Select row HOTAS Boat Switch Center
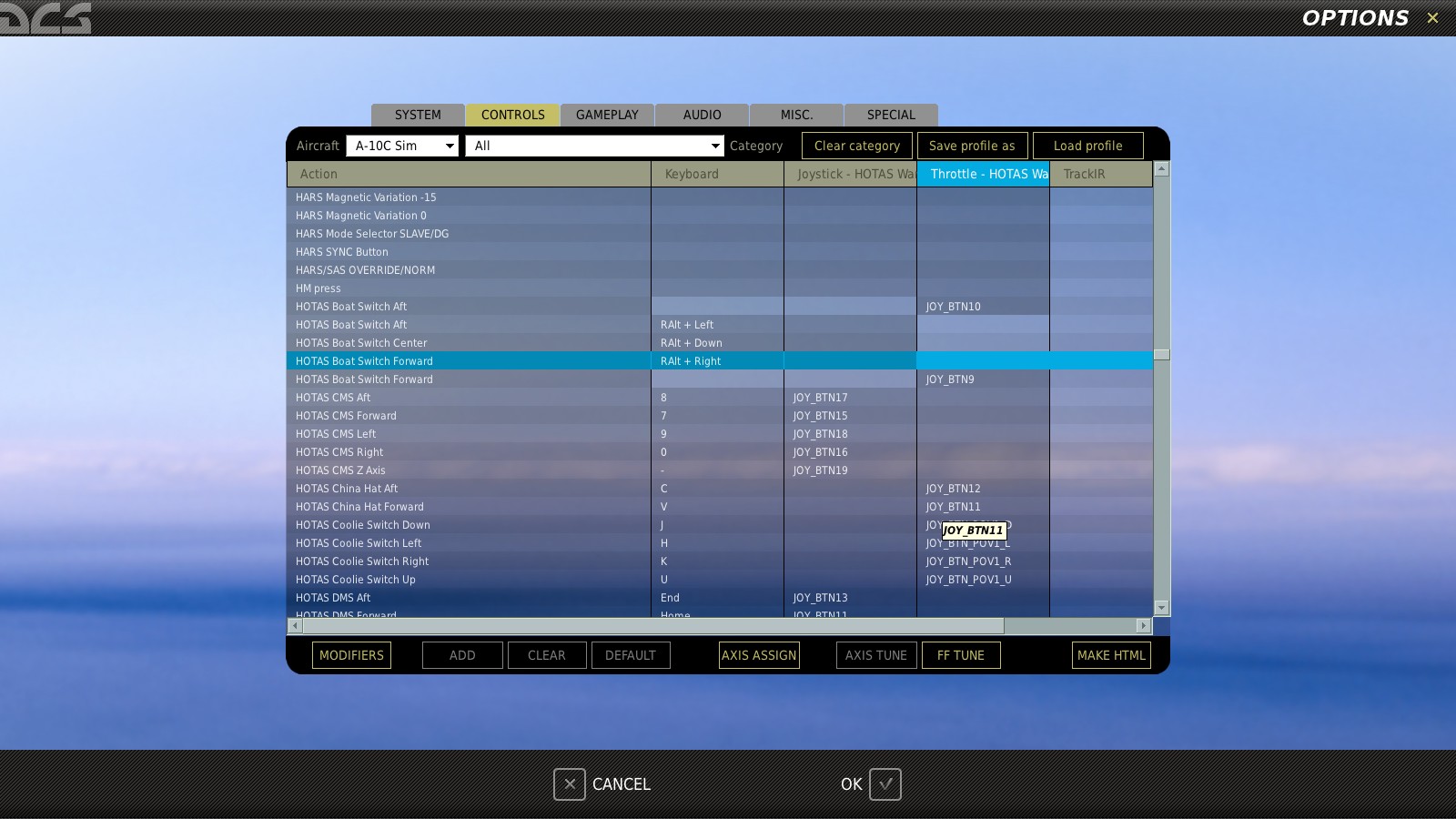The height and width of the screenshot is (819, 1456). (x=720, y=343)
